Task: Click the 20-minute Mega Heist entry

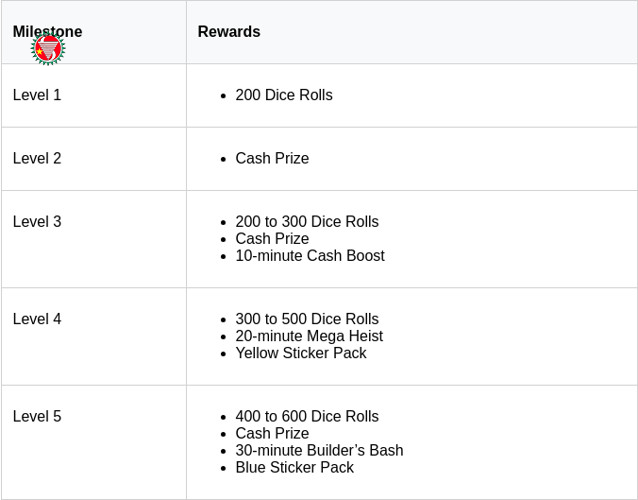Action: pyautogui.click(x=309, y=336)
